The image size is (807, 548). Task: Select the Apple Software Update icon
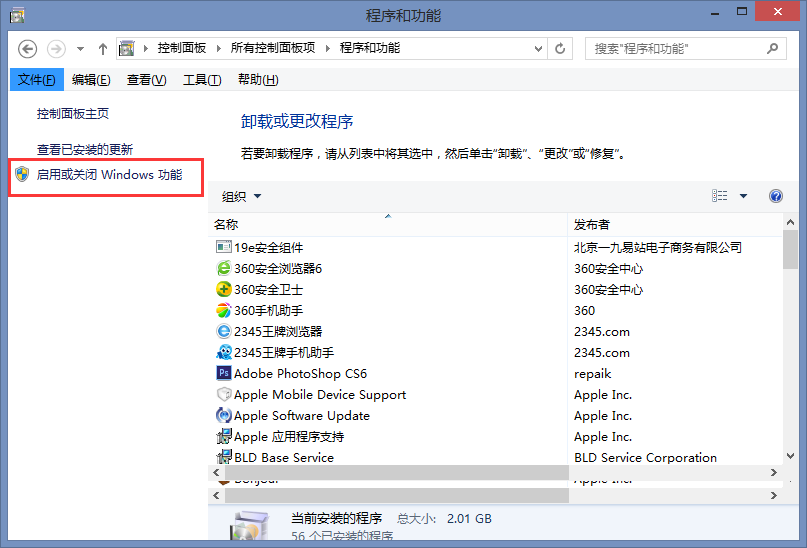pos(223,415)
